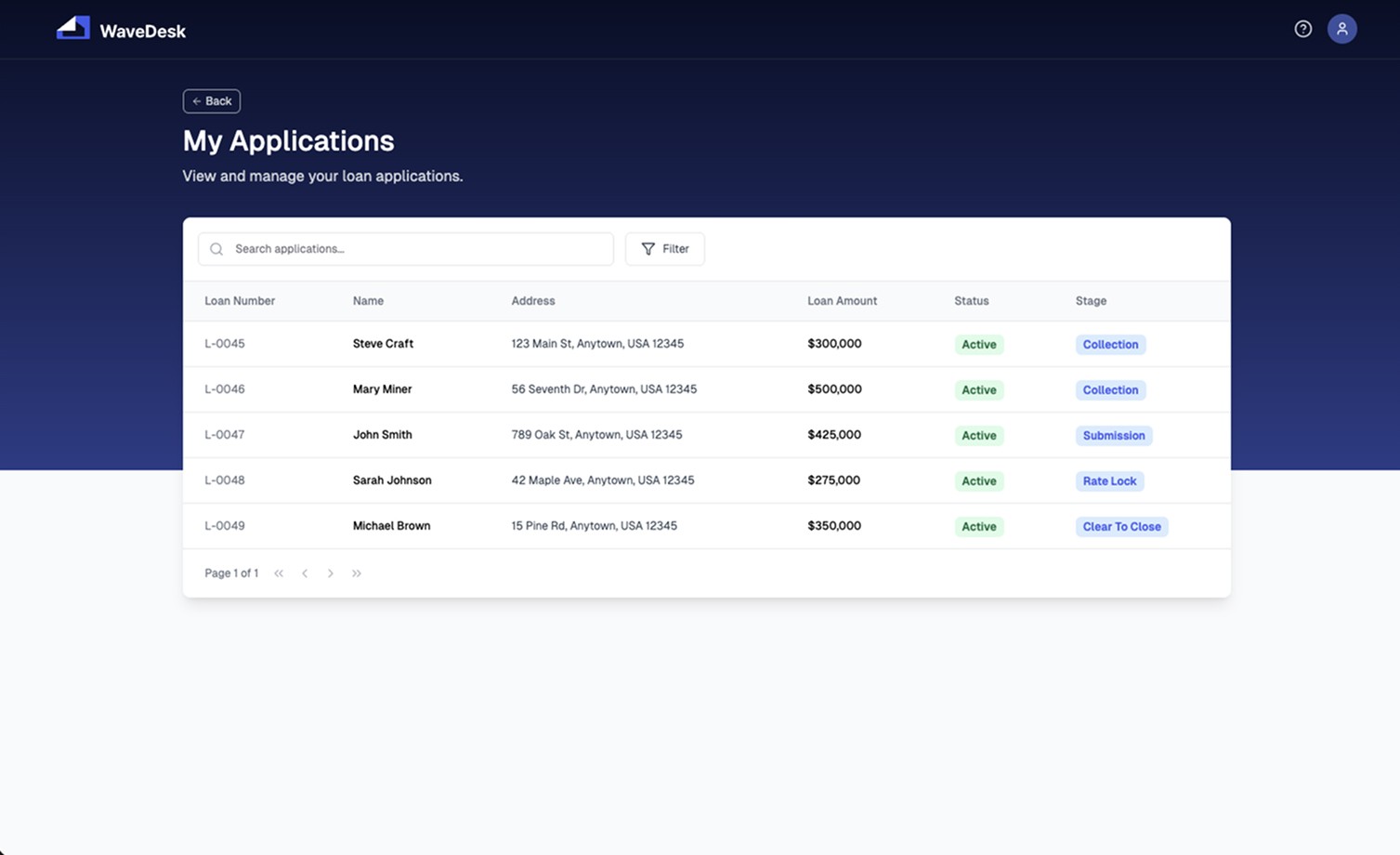
Task: Click the Rate Lock stage badge
Action: pos(1109,480)
